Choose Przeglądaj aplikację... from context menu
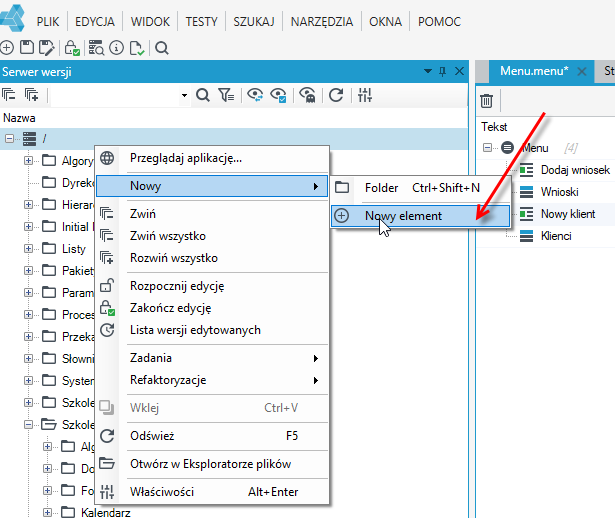 [x=212, y=158]
